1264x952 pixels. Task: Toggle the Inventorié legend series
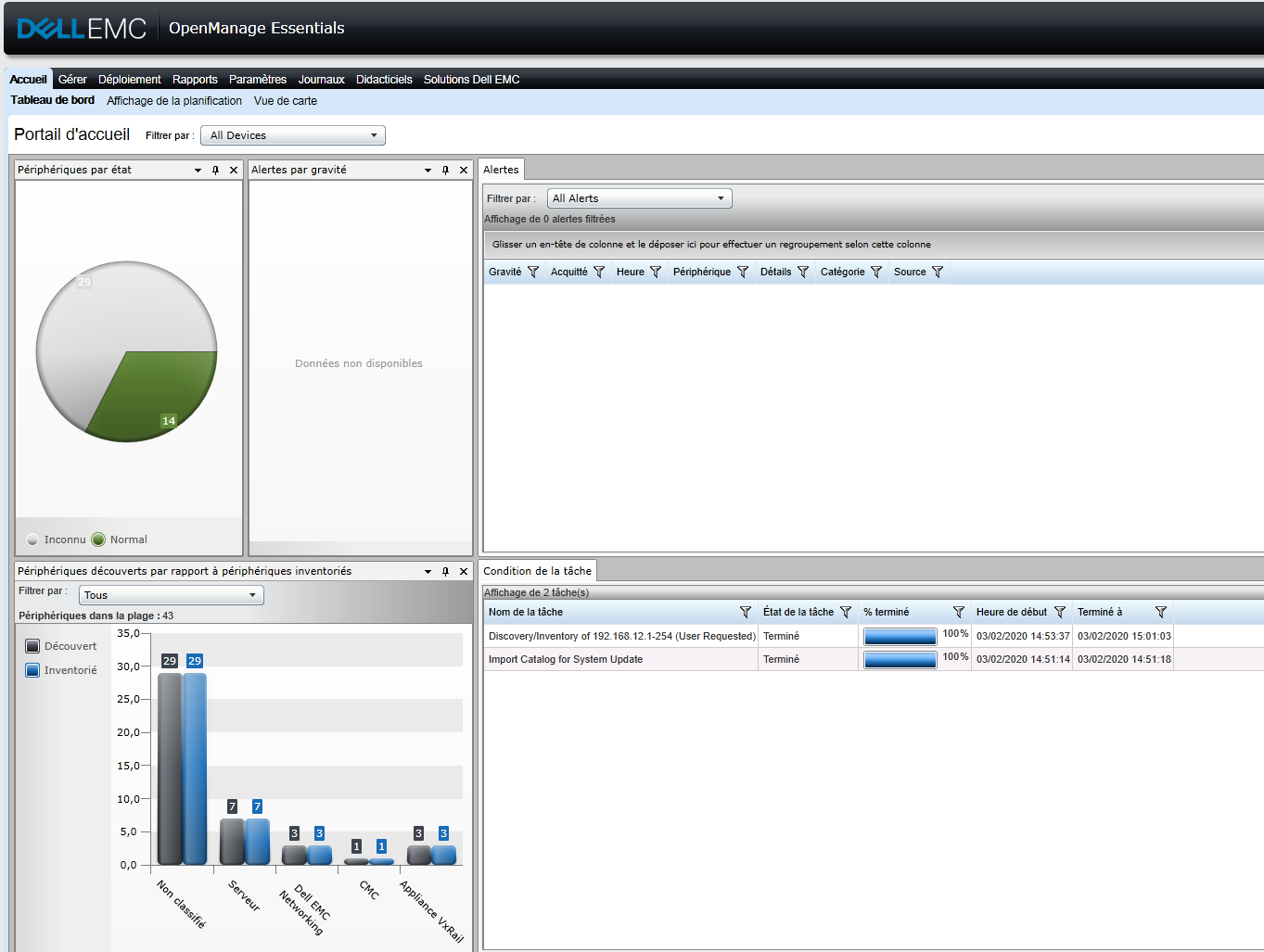tap(61, 670)
